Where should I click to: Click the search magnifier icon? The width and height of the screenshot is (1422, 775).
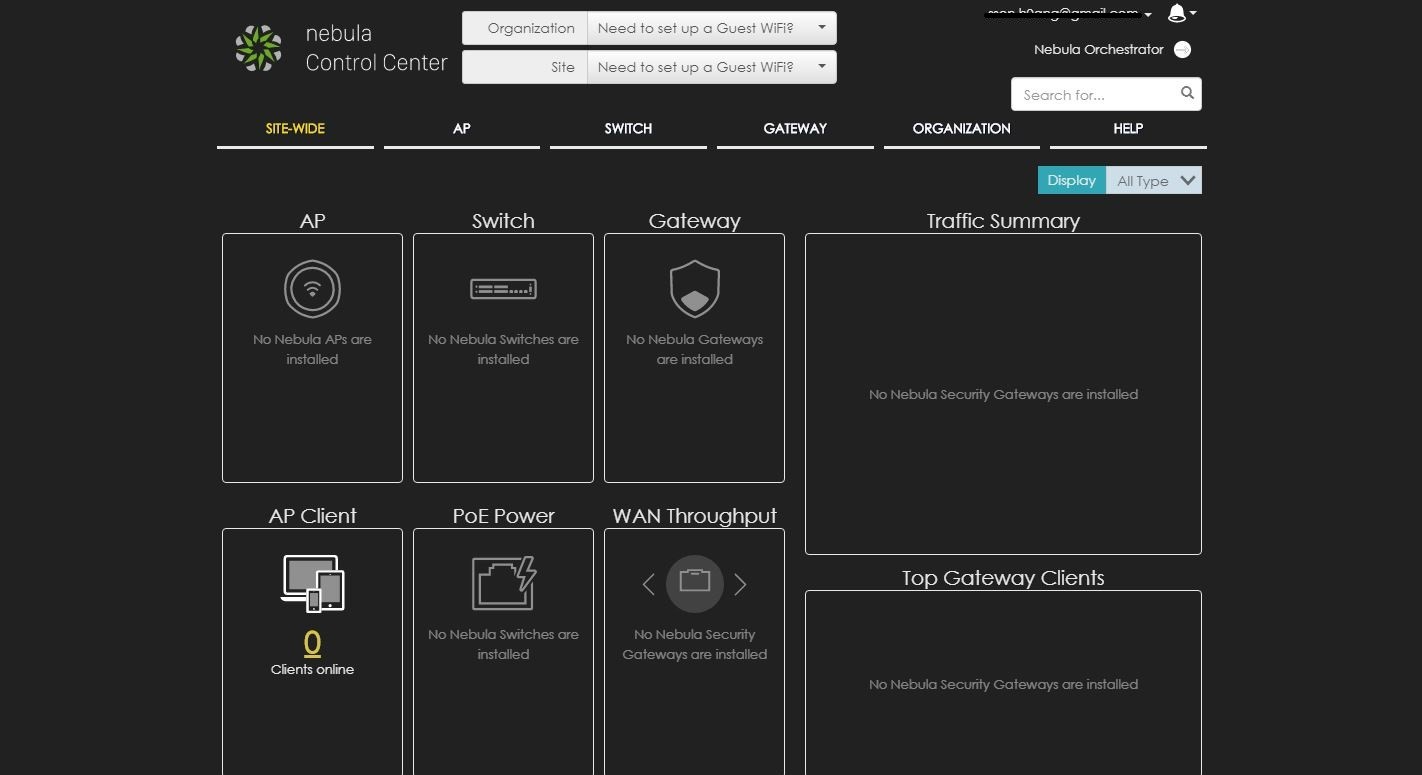click(1187, 94)
